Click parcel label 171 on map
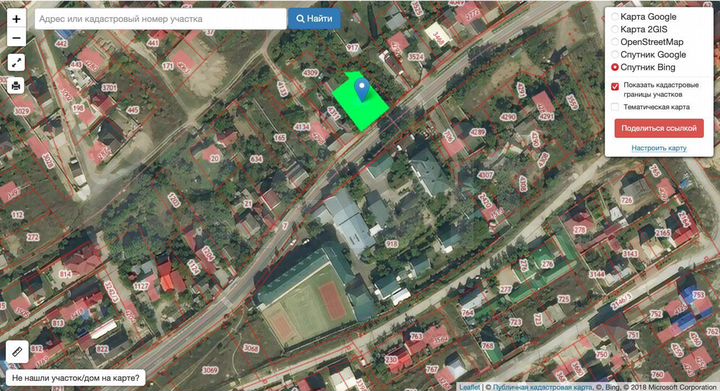This screenshot has width=720, height=391. point(168,66)
